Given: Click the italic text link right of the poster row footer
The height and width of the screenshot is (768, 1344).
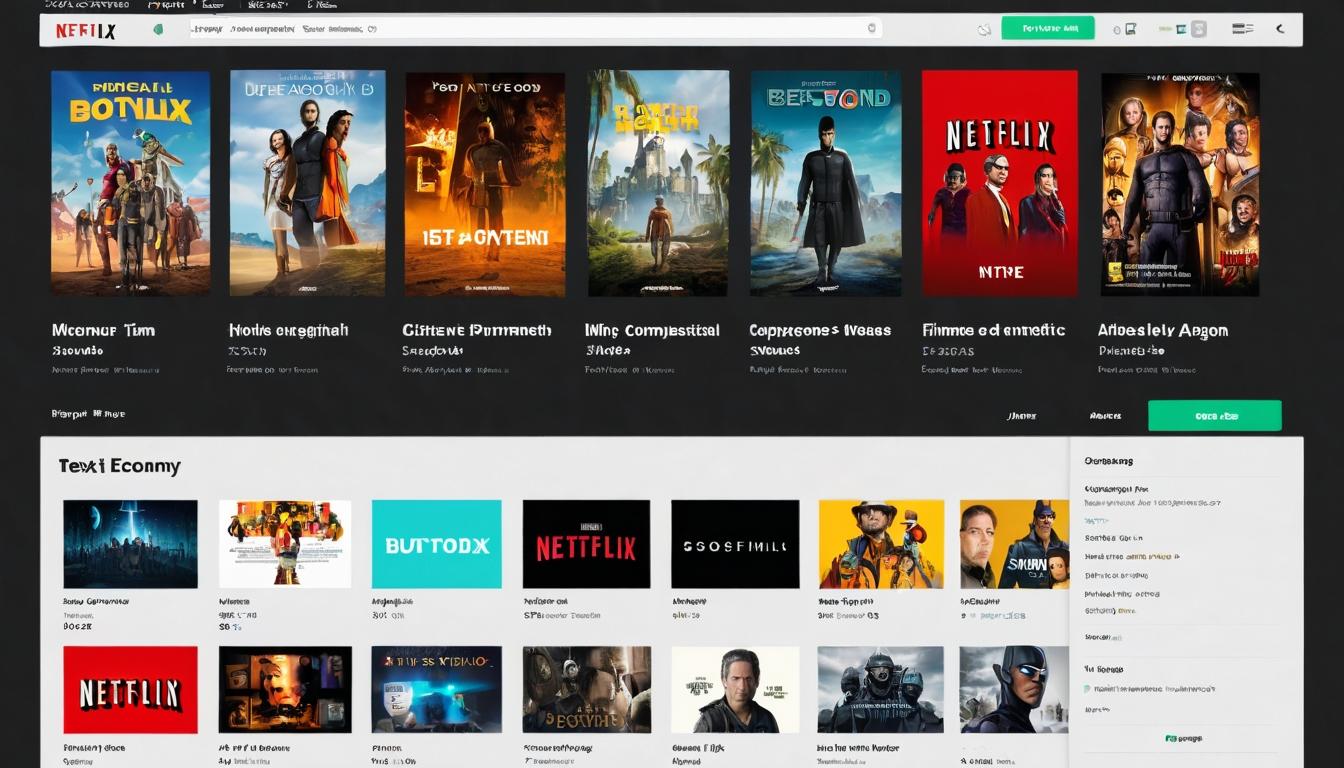Looking at the screenshot, I should point(1021,416).
